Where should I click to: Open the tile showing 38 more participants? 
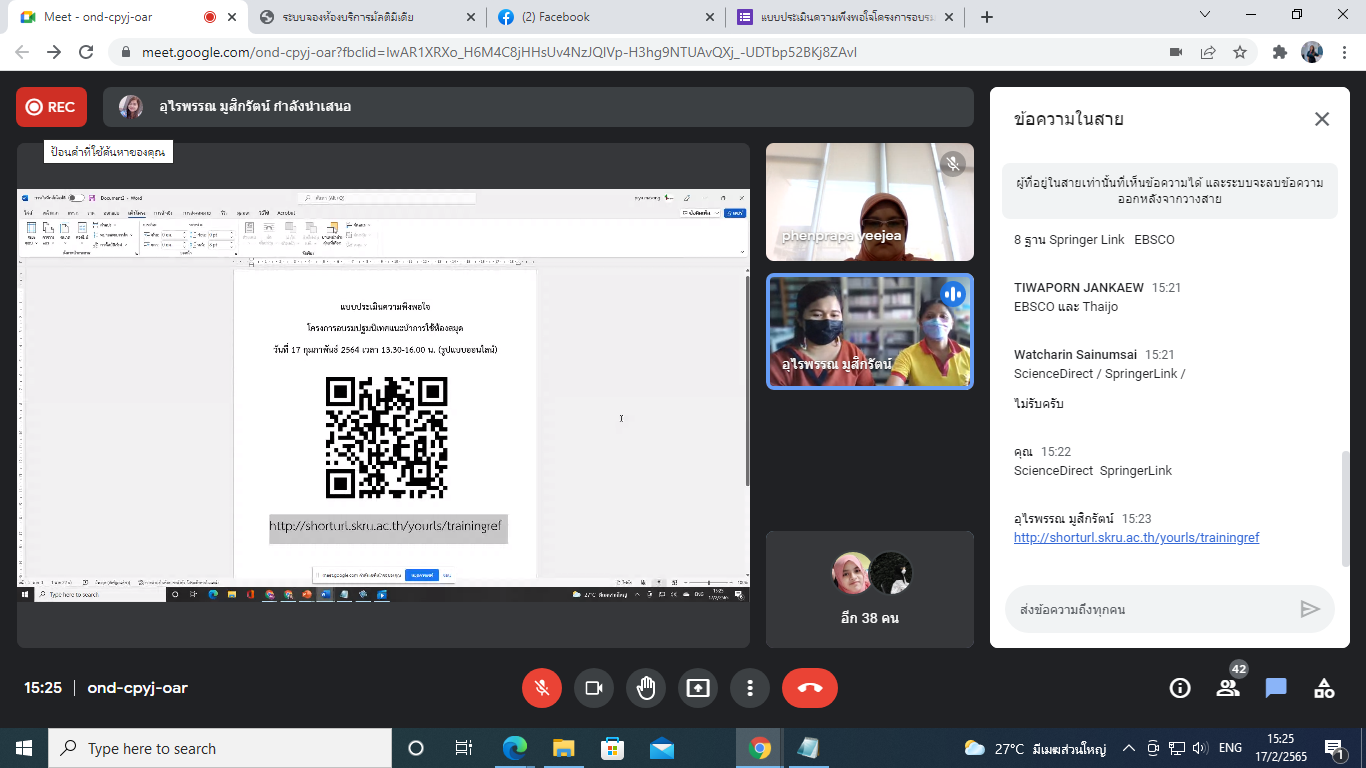[869, 589]
